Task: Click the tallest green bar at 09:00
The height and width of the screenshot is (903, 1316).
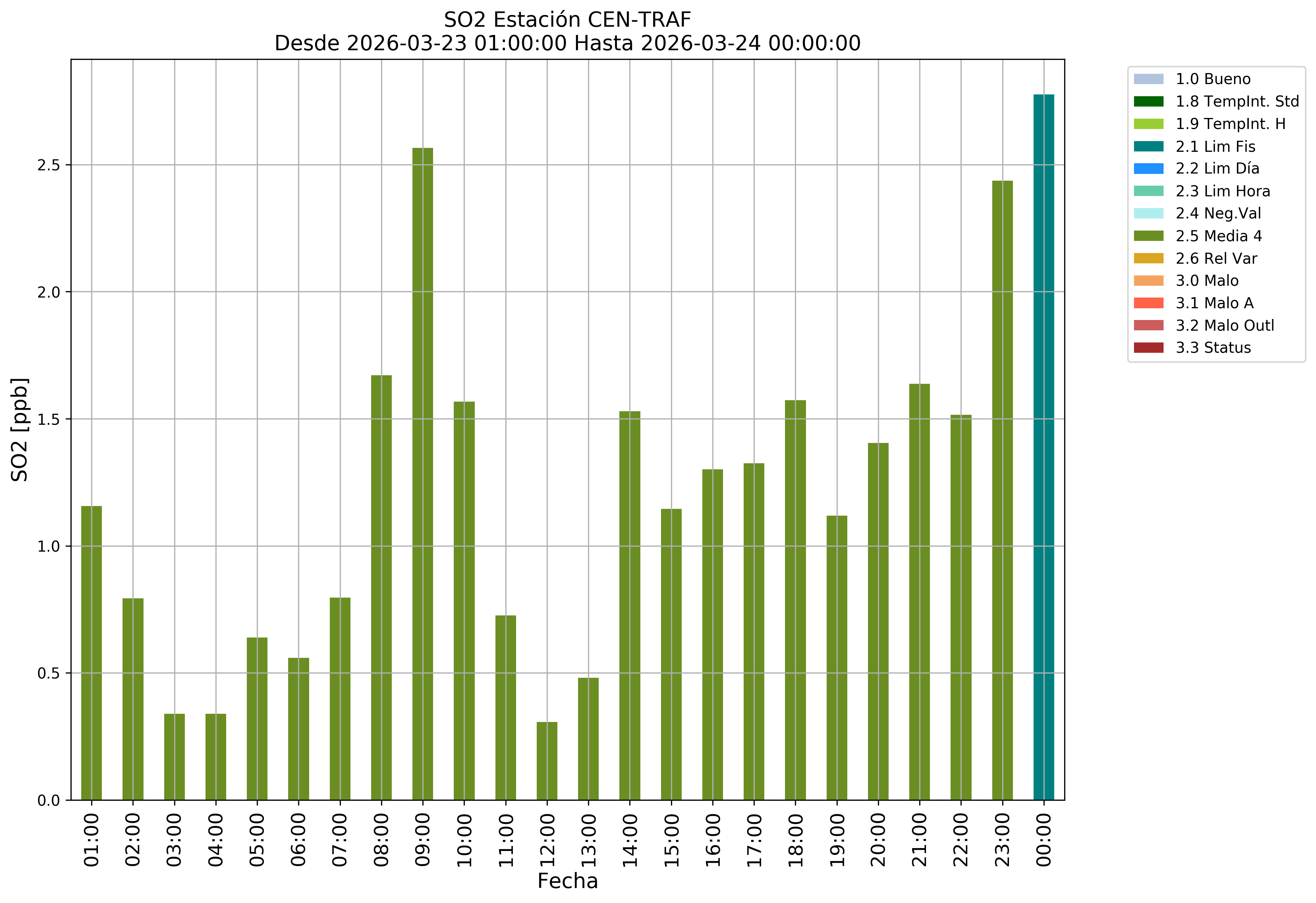Action: click(x=422, y=474)
